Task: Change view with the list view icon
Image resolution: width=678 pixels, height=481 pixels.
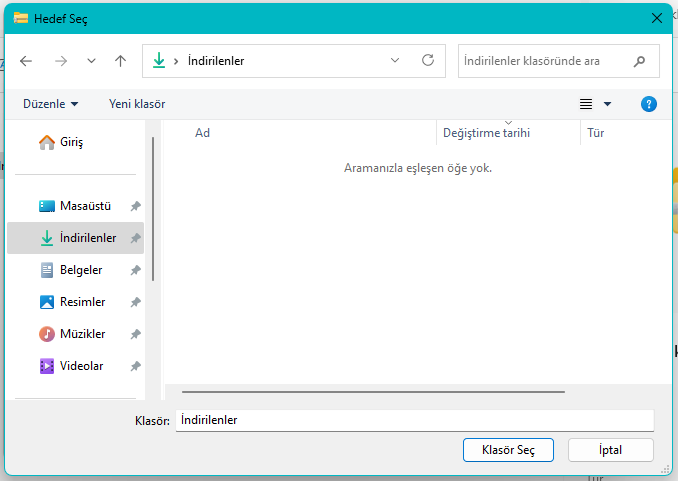Action: 586,104
